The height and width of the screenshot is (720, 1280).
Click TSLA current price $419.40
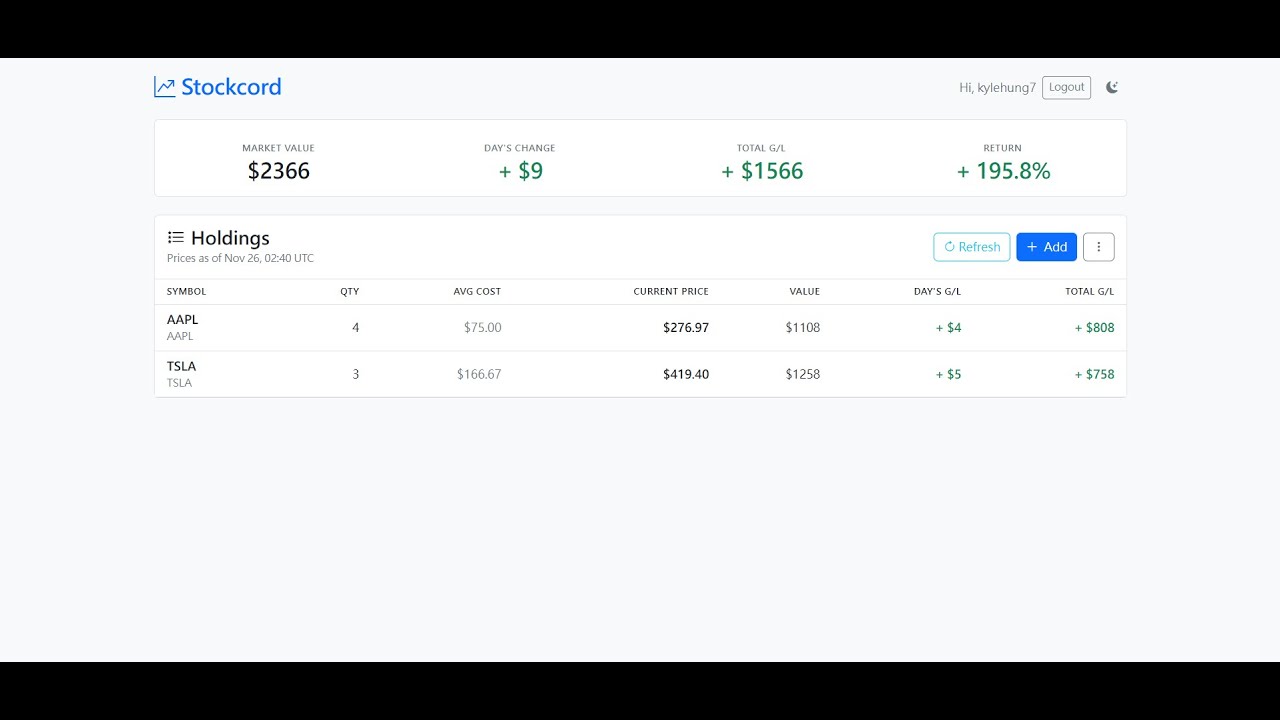pyautogui.click(x=686, y=374)
